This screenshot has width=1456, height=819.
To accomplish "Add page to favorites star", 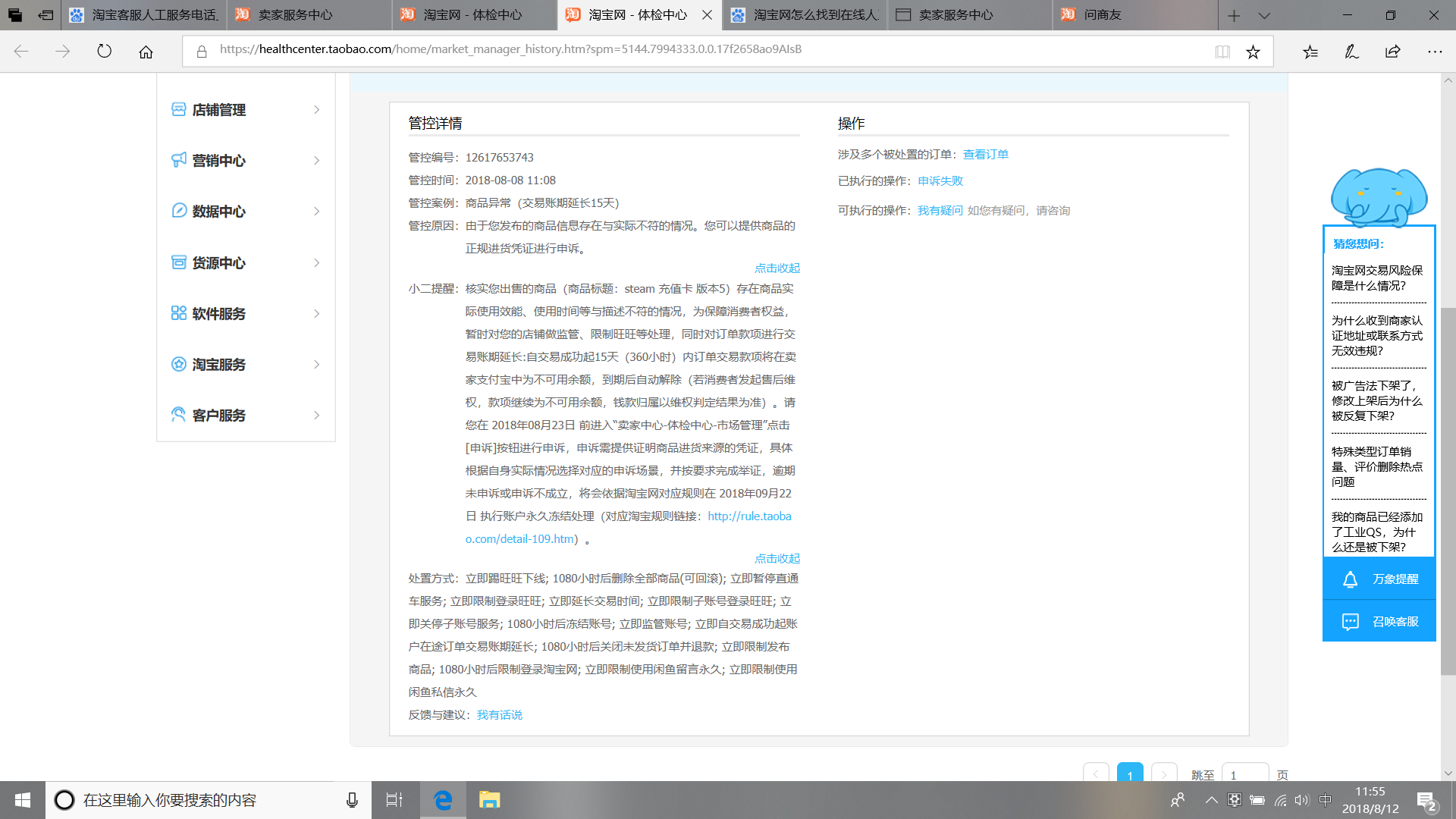I will tap(1253, 52).
